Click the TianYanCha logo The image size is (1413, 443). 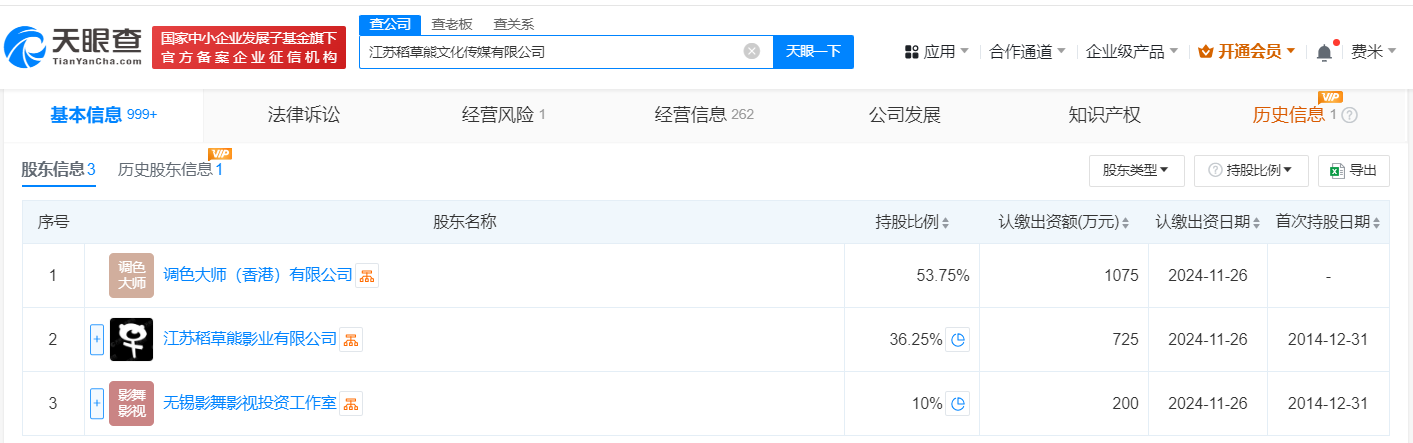pyautogui.click(x=74, y=46)
